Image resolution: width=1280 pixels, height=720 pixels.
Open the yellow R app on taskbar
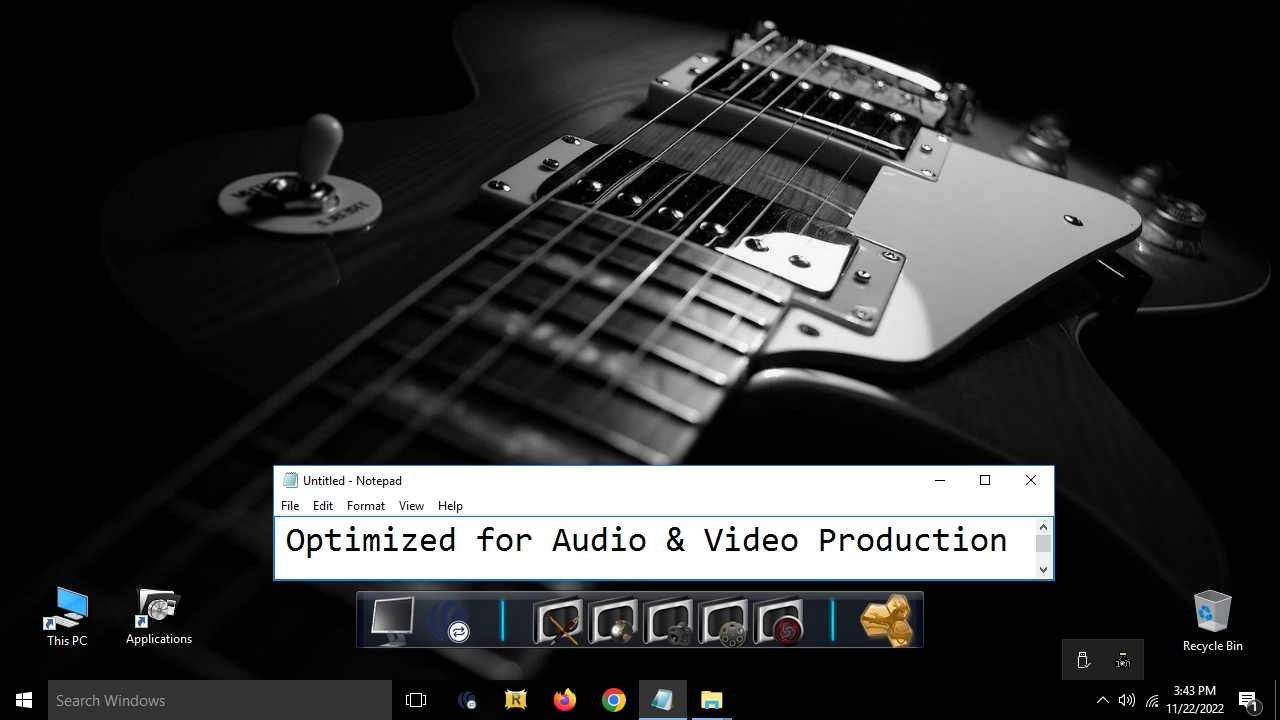click(x=516, y=700)
